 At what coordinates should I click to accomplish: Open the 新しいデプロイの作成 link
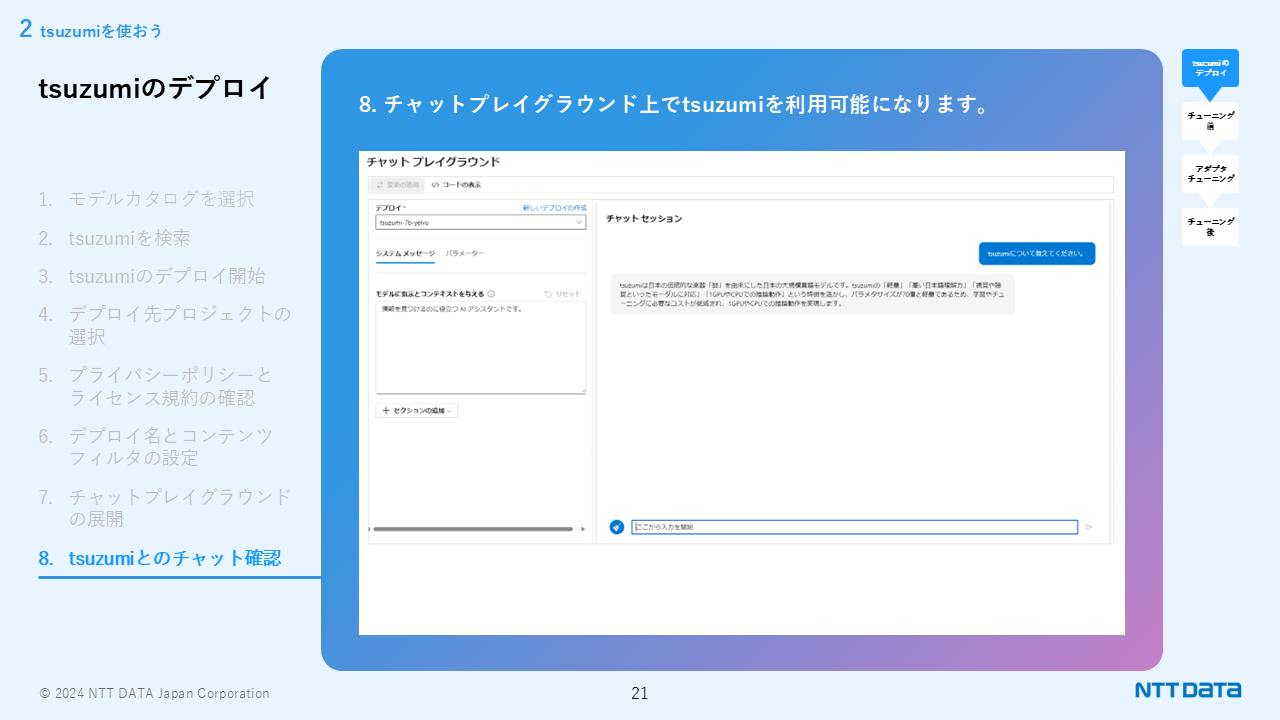click(555, 207)
